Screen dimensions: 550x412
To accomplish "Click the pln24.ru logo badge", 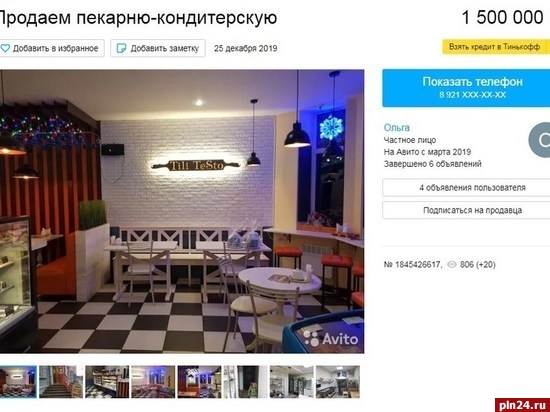I will click(522, 405).
